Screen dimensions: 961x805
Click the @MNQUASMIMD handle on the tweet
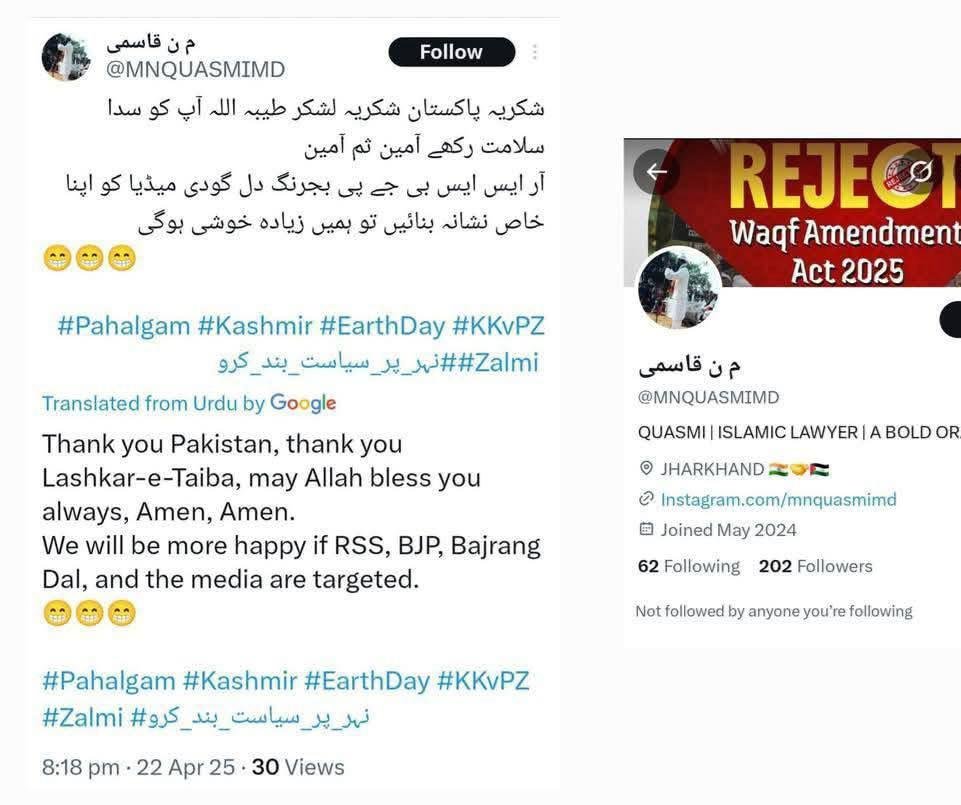(x=196, y=69)
